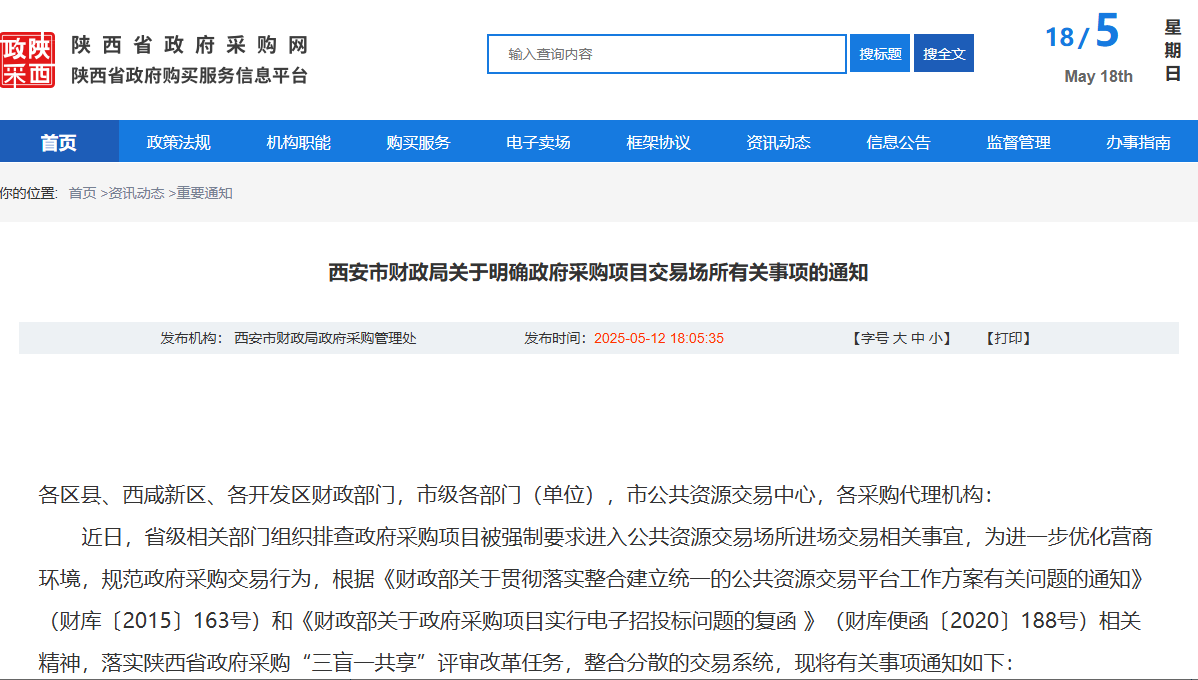The image size is (1198, 680).
Task: Click the 首页 breadcrumb link
Action: 82,193
